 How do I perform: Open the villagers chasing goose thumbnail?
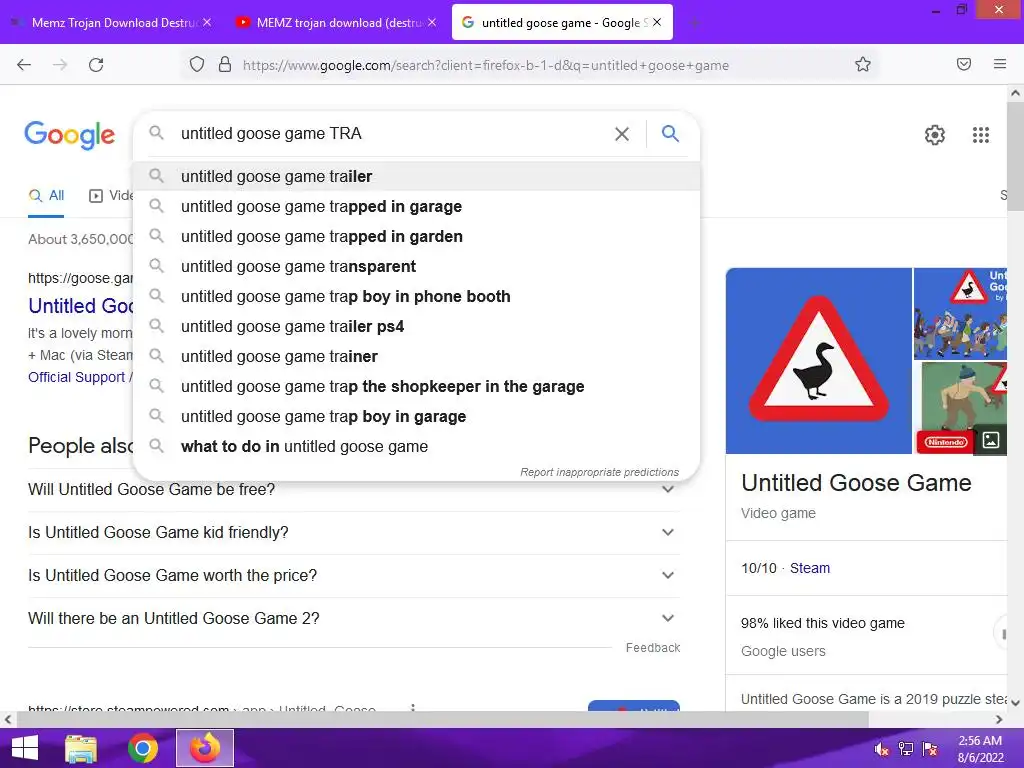960,313
